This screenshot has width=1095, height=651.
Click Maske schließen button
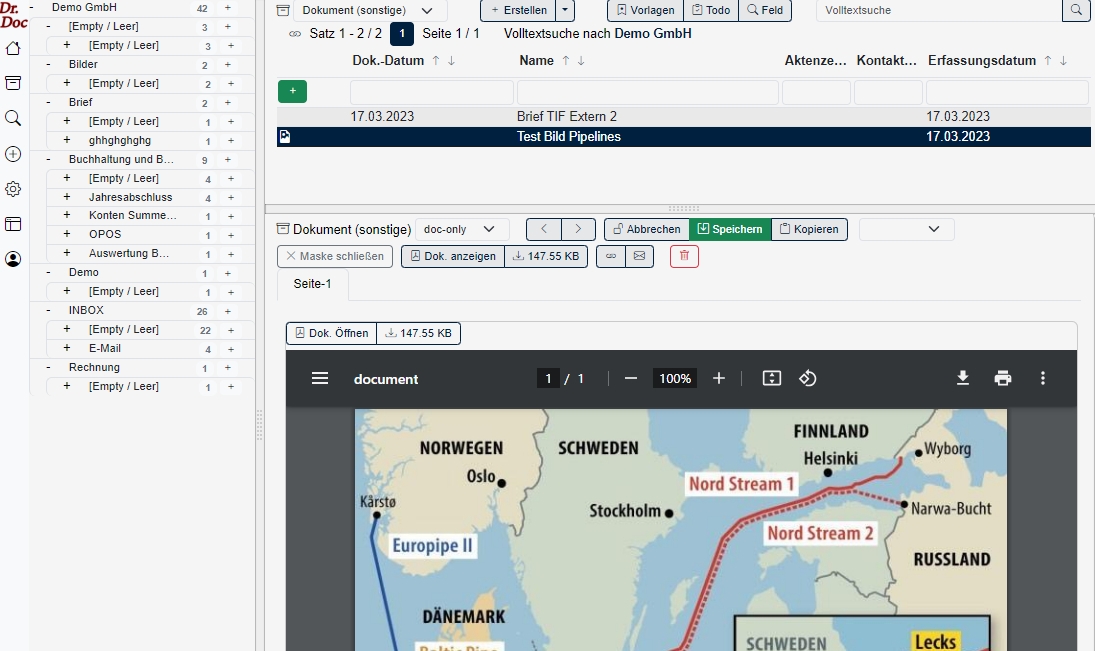(x=335, y=256)
